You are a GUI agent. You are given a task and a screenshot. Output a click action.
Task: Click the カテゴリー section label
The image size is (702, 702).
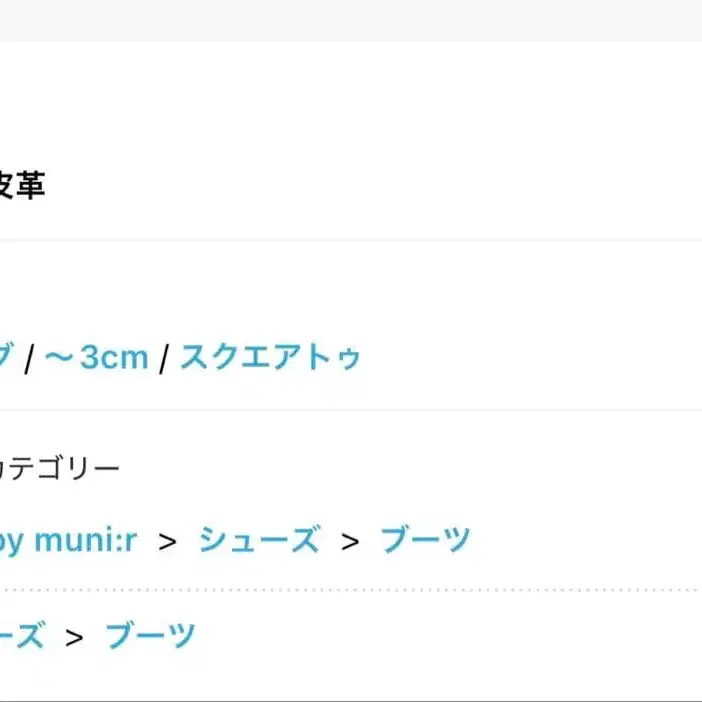pos(60,468)
